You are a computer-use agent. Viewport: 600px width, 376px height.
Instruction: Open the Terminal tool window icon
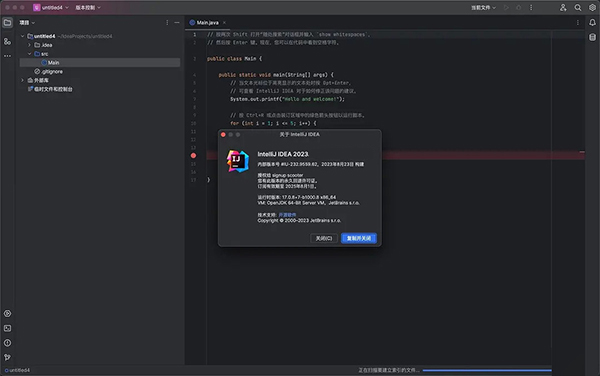(x=7, y=328)
